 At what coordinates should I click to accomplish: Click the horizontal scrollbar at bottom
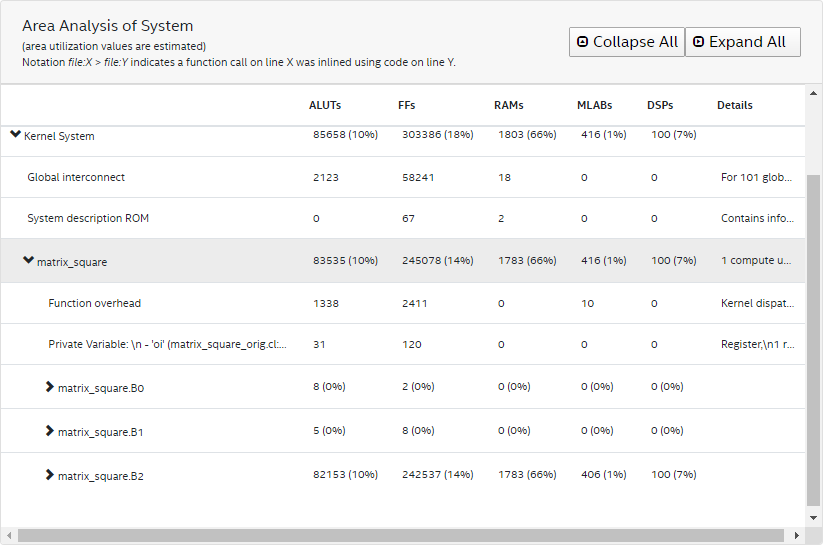(400, 536)
